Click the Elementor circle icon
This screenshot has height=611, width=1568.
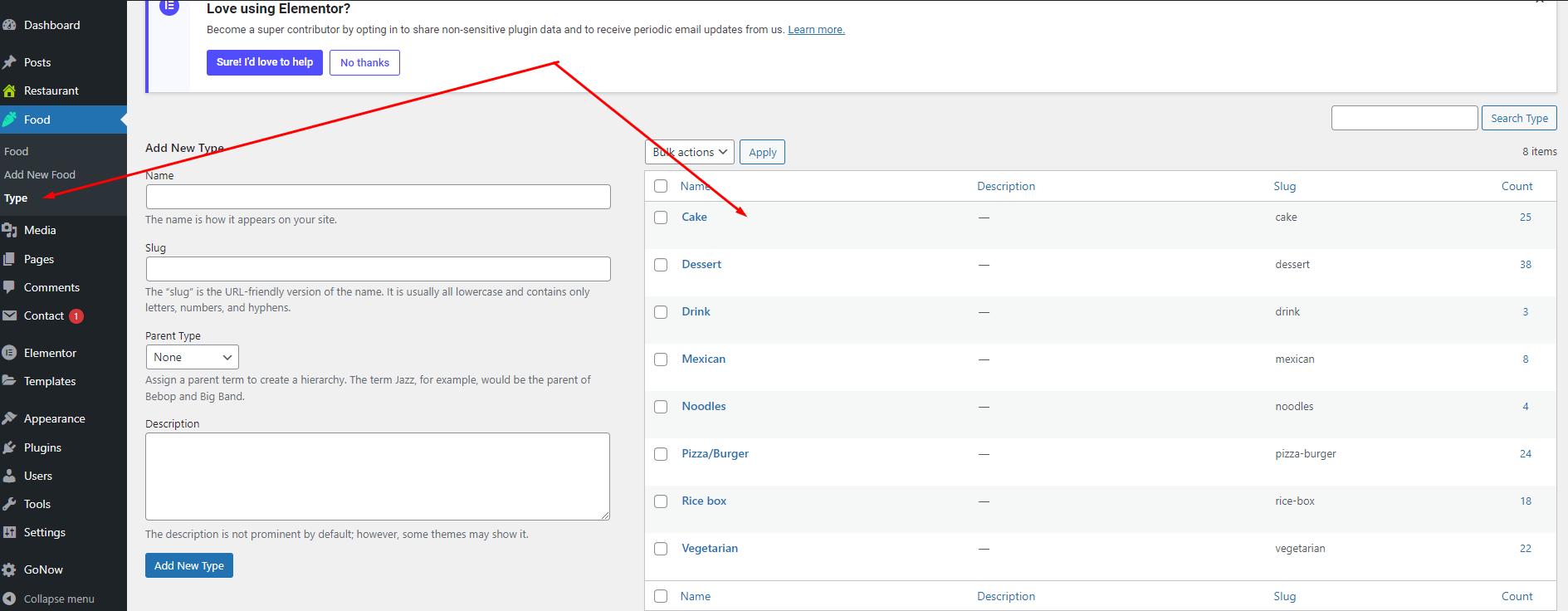tap(10, 353)
